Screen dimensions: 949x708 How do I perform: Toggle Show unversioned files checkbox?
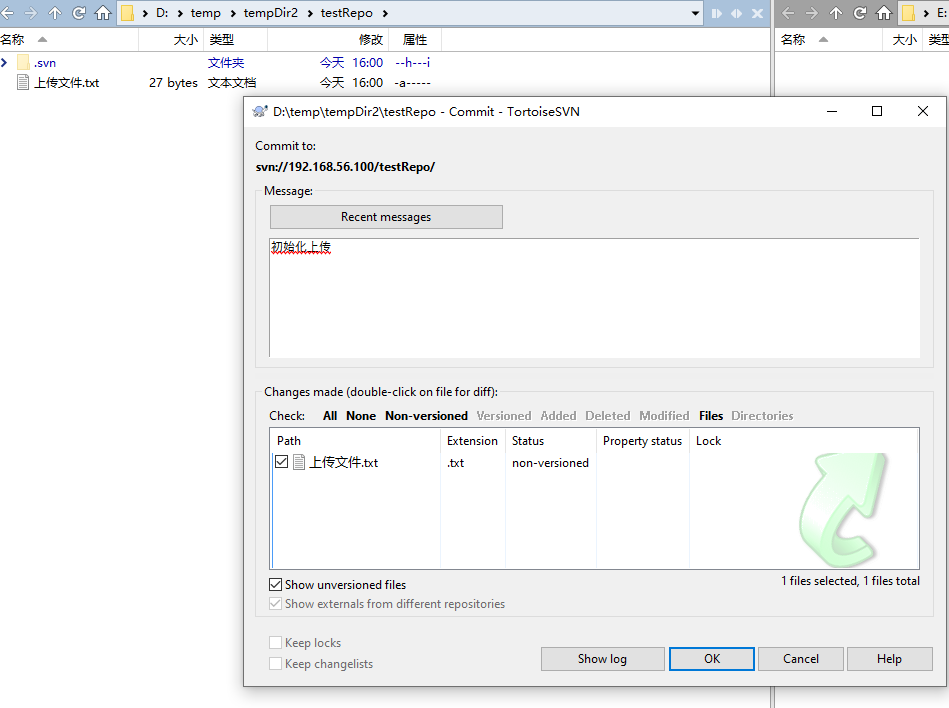tap(275, 585)
